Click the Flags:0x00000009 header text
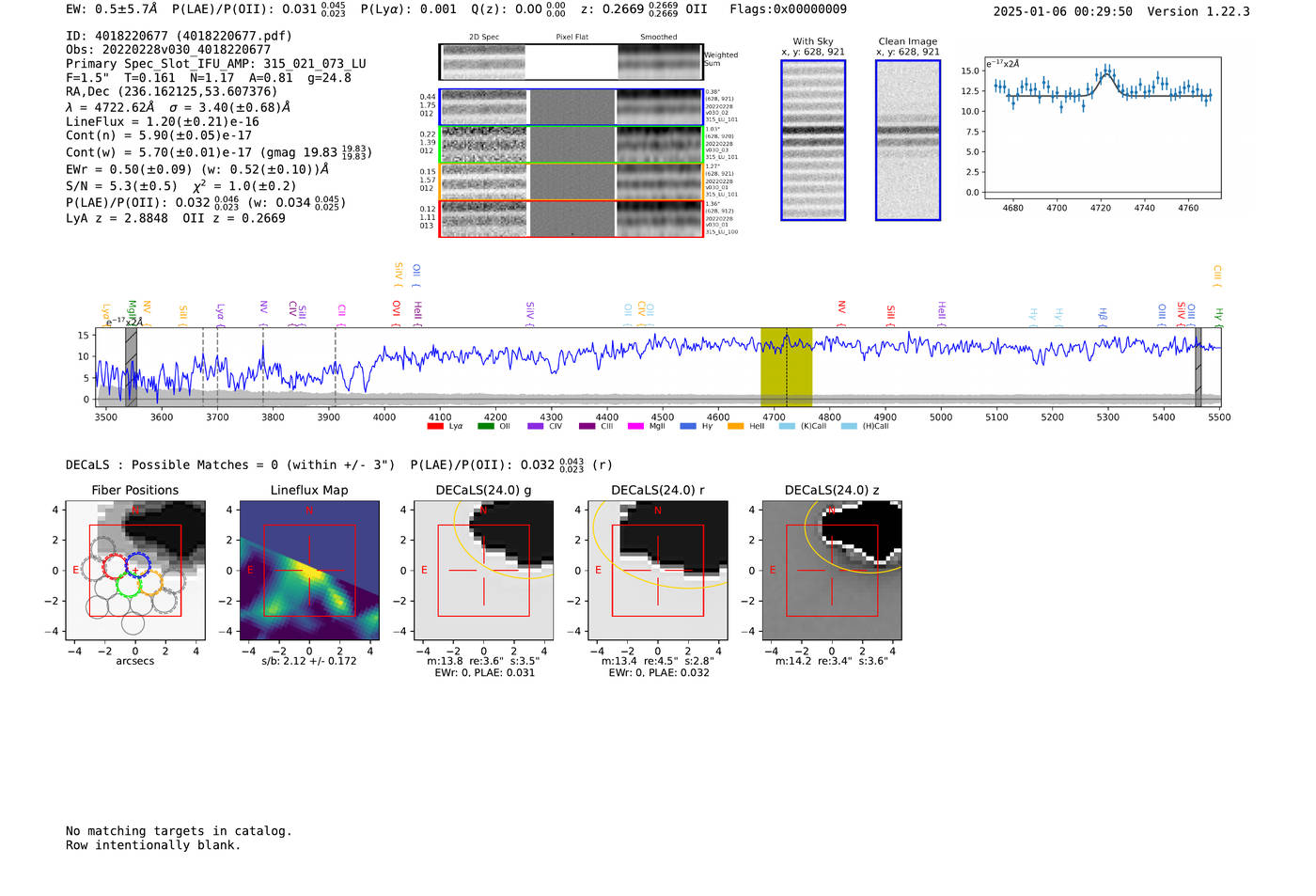Image resolution: width=1316 pixels, height=896 pixels. [788, 9]
